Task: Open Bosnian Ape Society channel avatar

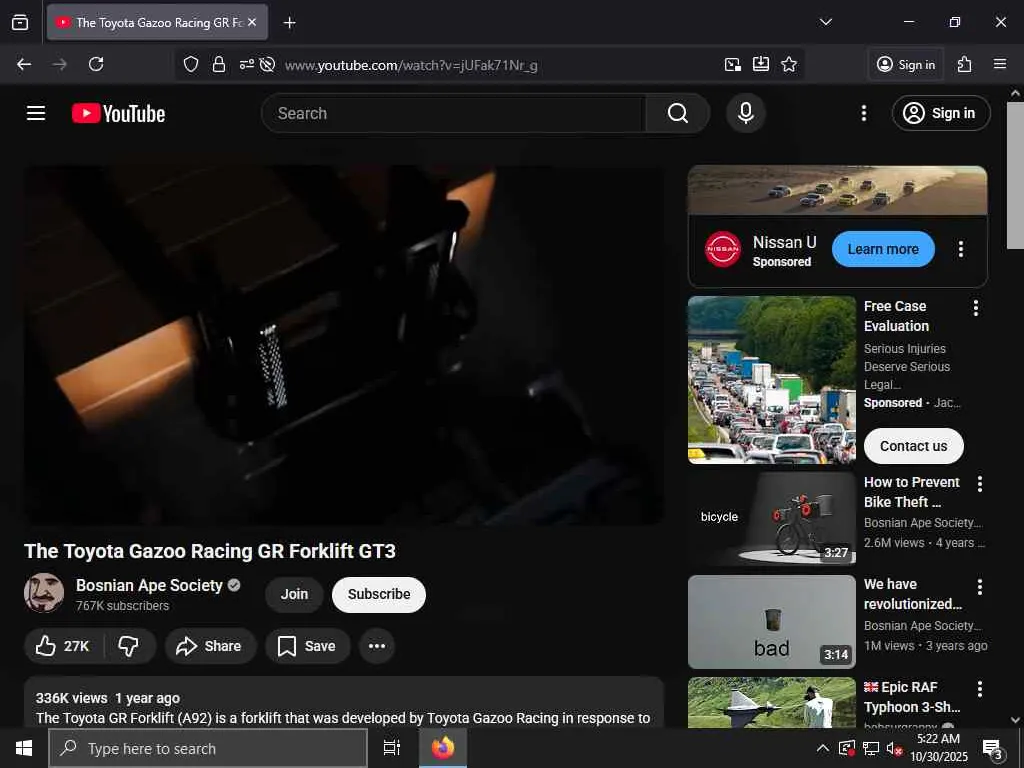Action: (x=44, y=593)
